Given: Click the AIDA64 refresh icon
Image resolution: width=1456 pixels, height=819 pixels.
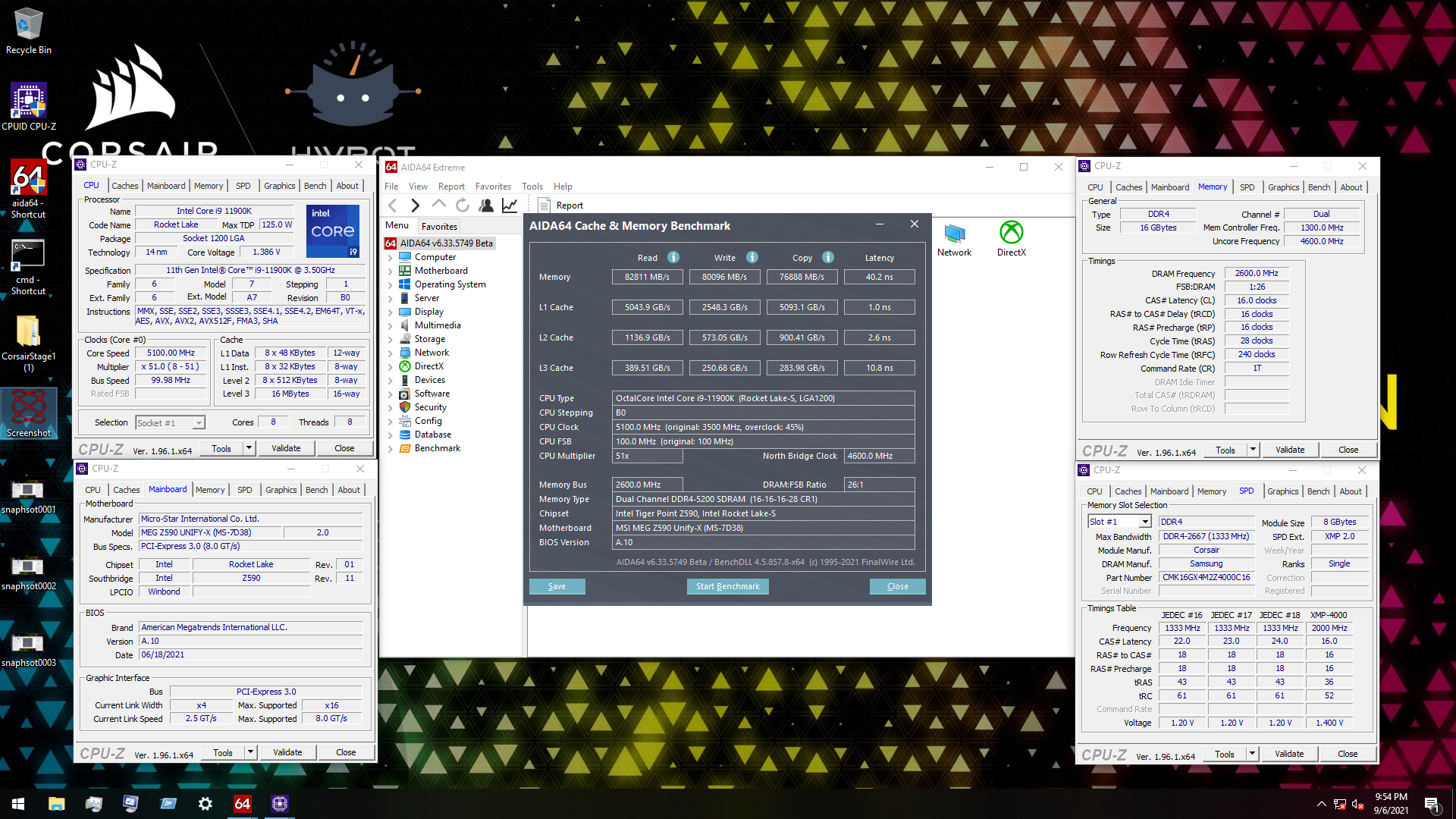Looking at the screenshot, I should tap(463, 205).
